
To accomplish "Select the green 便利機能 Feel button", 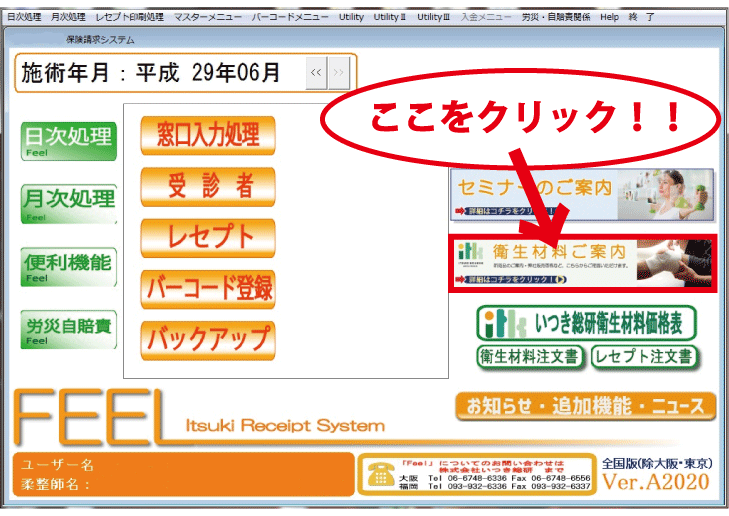I will coord(68,267).
